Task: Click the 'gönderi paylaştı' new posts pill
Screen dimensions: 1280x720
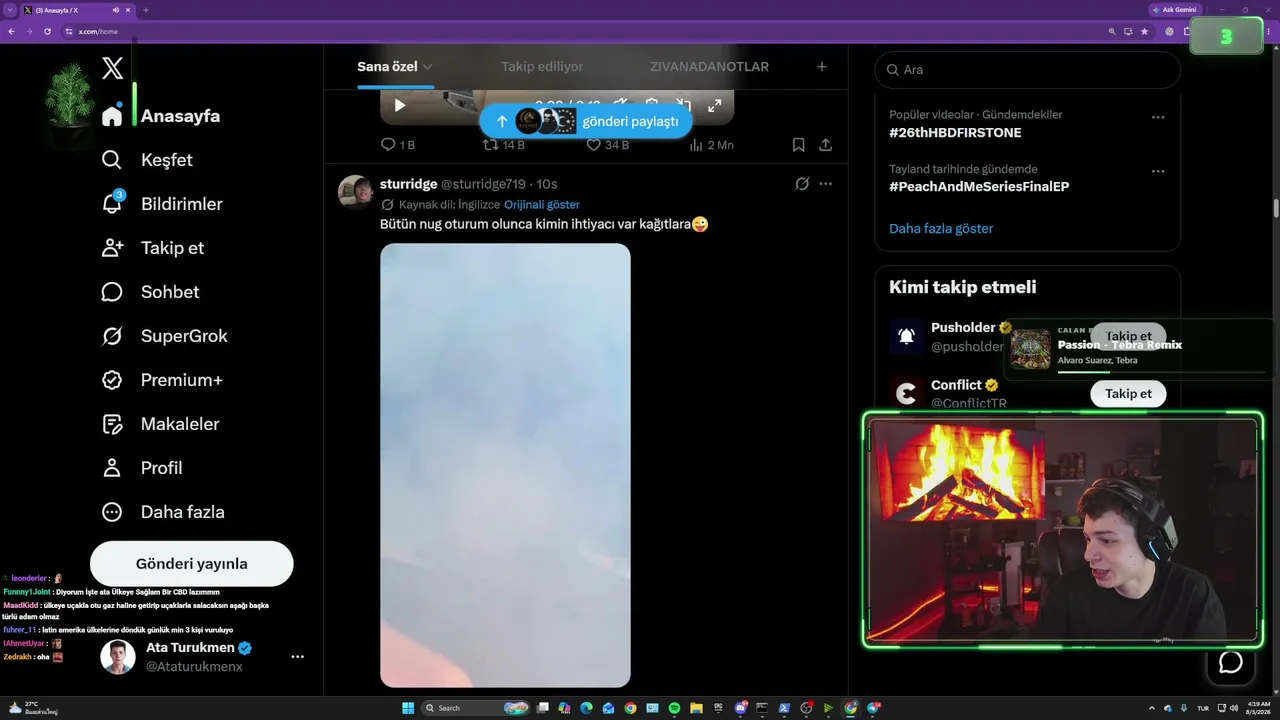Action: tap(586, 121)
